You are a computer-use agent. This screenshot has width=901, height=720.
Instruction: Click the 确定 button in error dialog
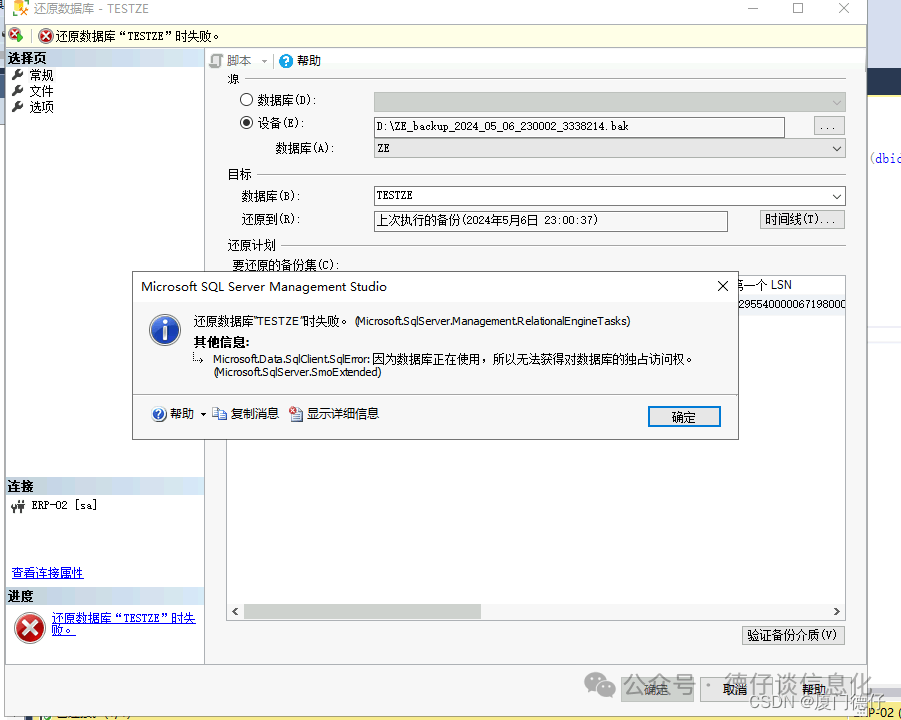[x=684, y=417]
